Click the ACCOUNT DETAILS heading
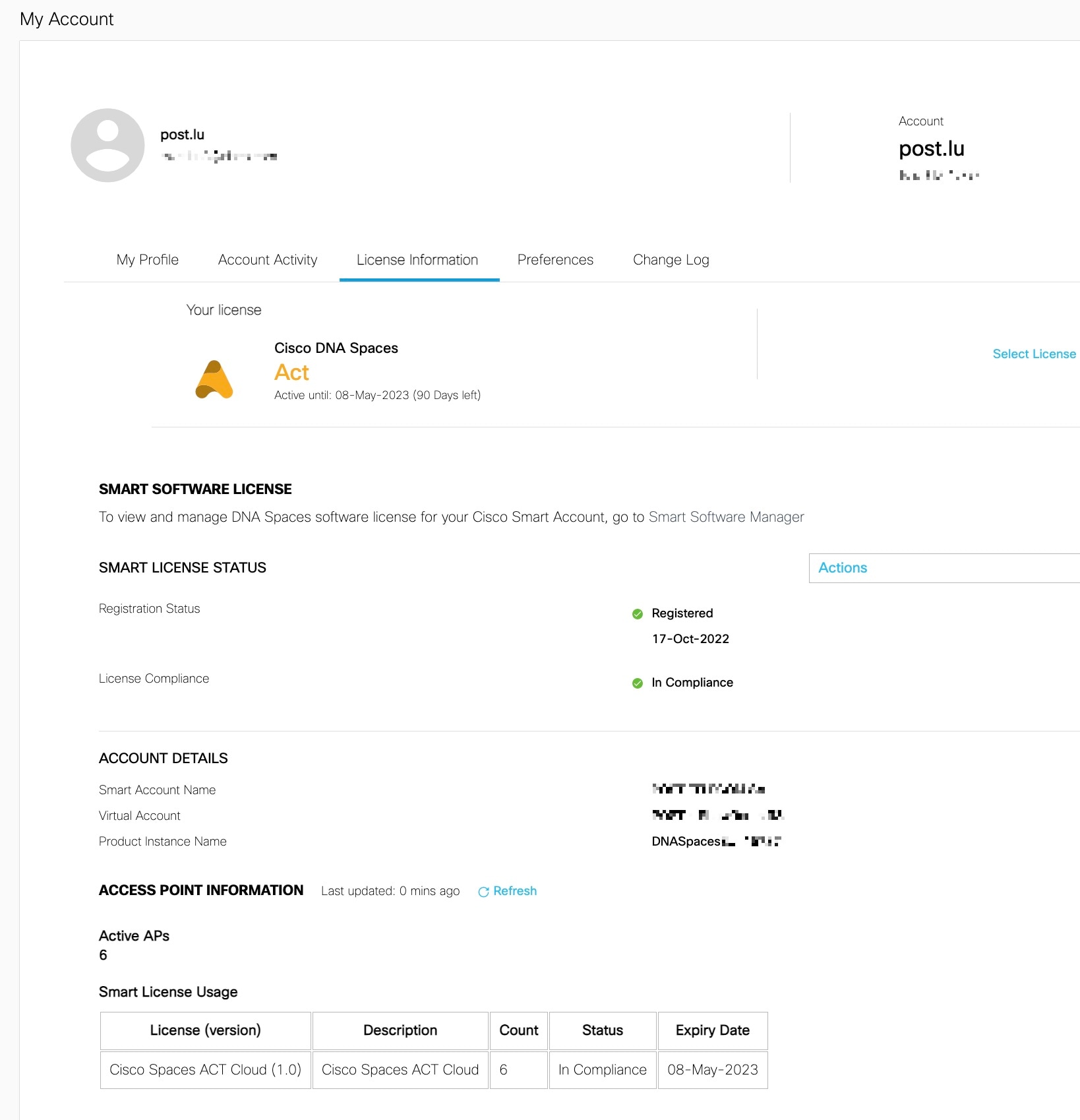Image resolution: width=1080 pixels, height=1120 pixels. (163, 759)
